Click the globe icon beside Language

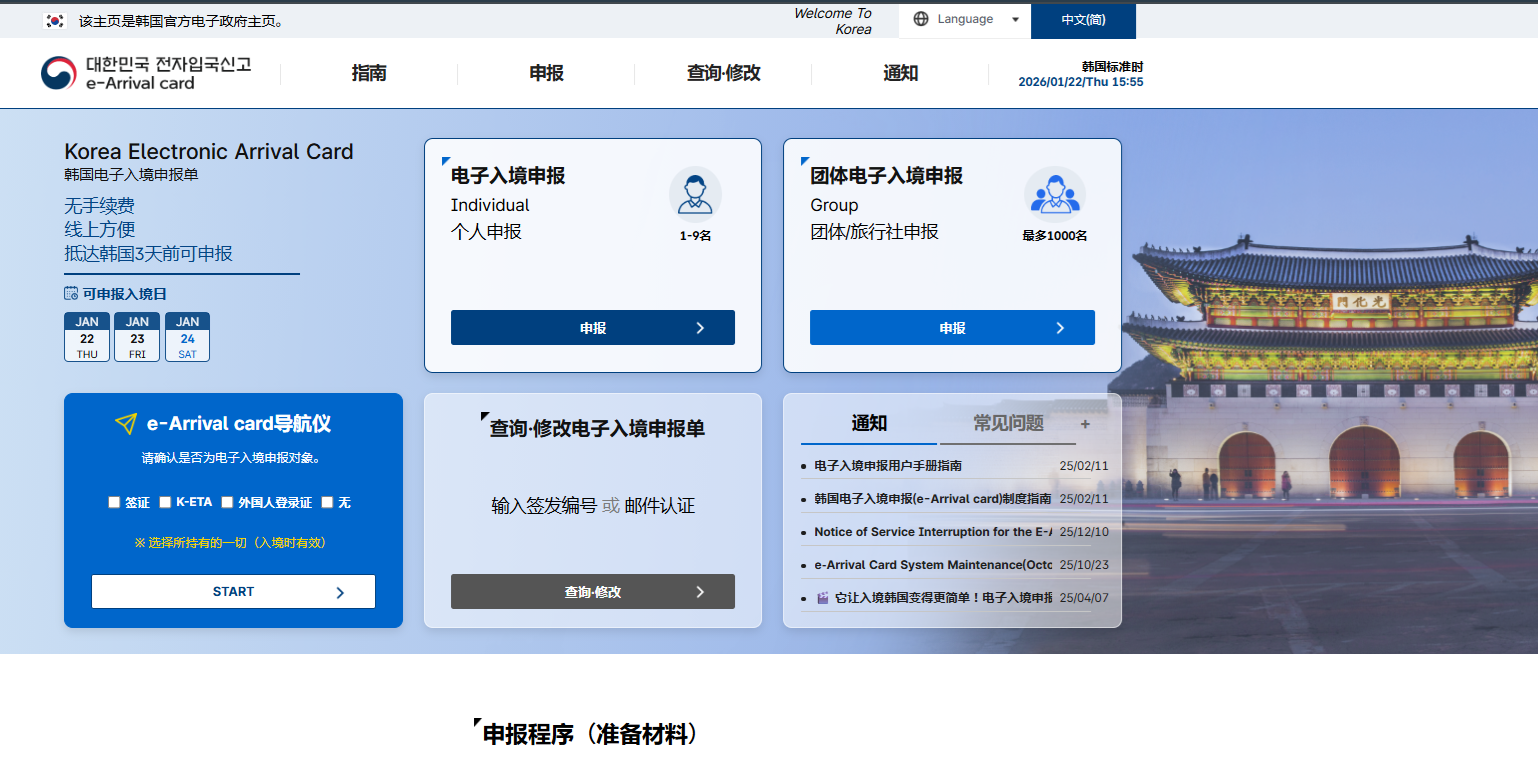point(921,19)
